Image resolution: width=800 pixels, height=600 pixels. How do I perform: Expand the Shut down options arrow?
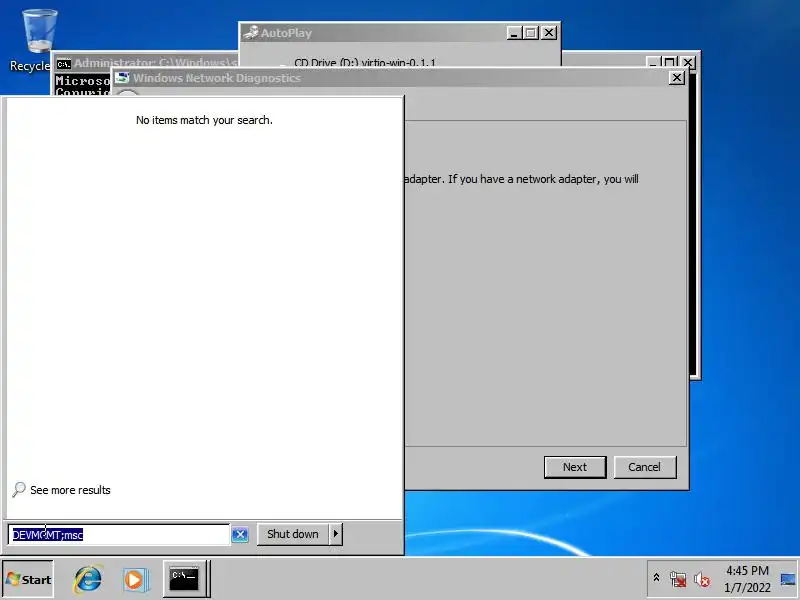(x=336, y=534)
